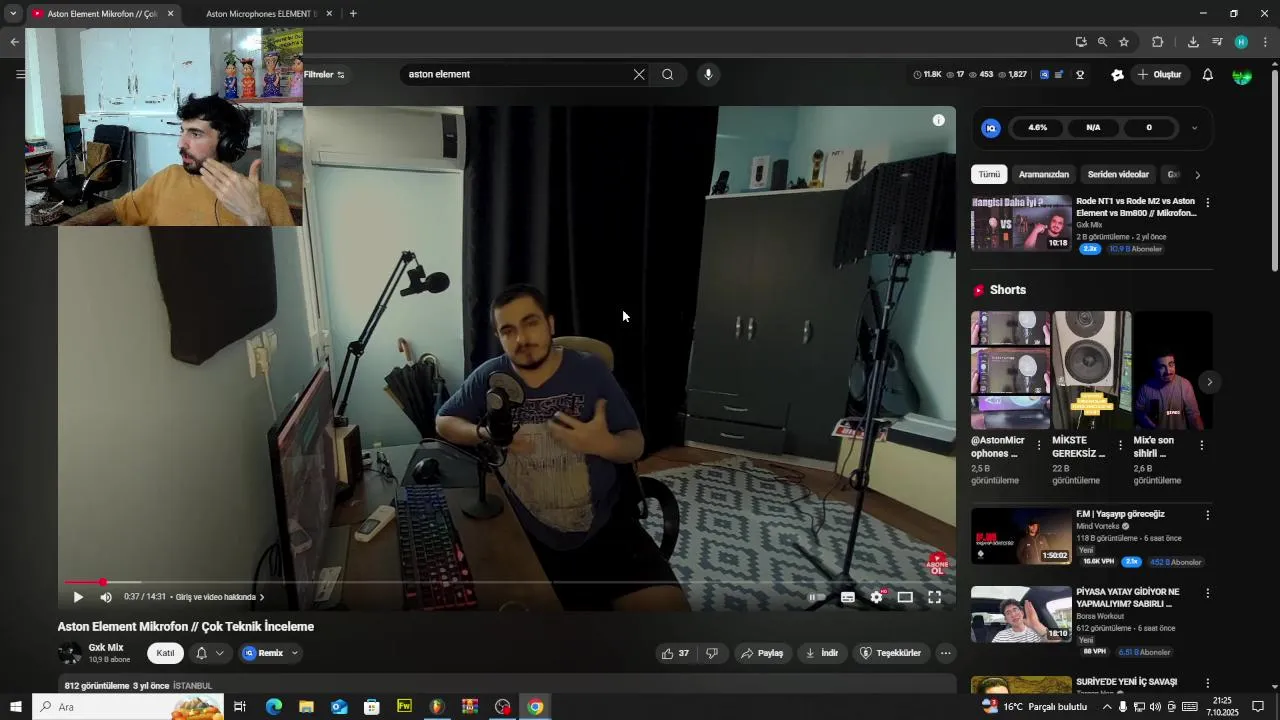Image resolution: width=1280 pixels, height=720 pixels.
Task: Show hidden system tray icons
Action: 1107,707
